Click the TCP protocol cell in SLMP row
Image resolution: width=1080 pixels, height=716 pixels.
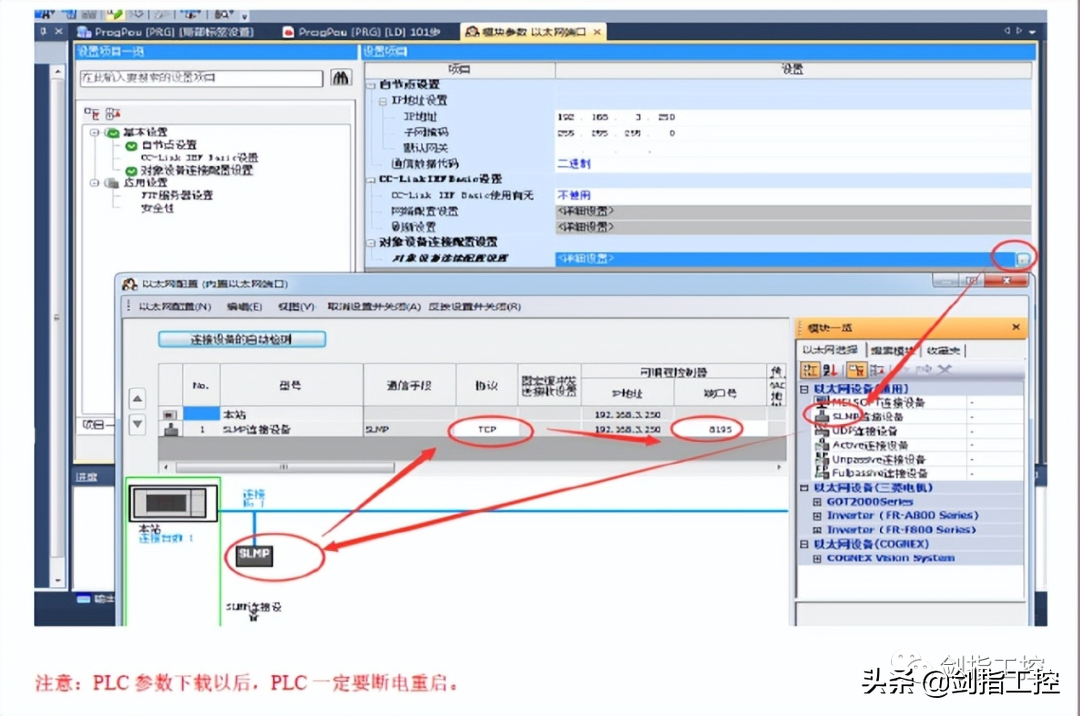coord(488,430)
